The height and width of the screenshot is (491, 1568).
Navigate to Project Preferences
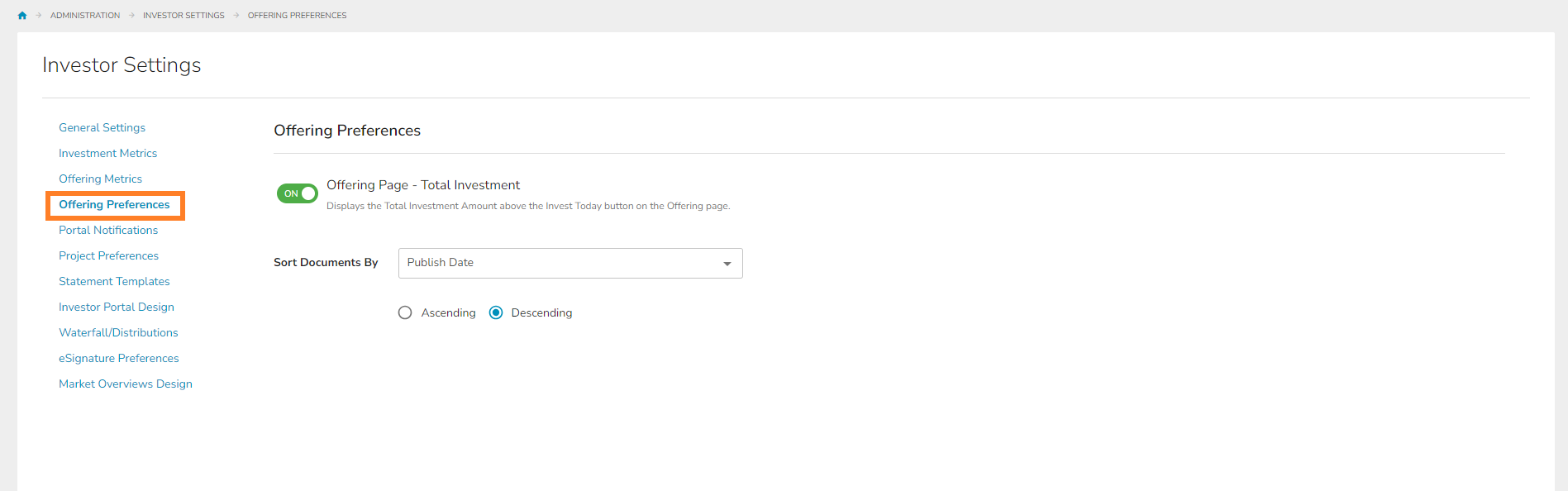coord(108,255)
